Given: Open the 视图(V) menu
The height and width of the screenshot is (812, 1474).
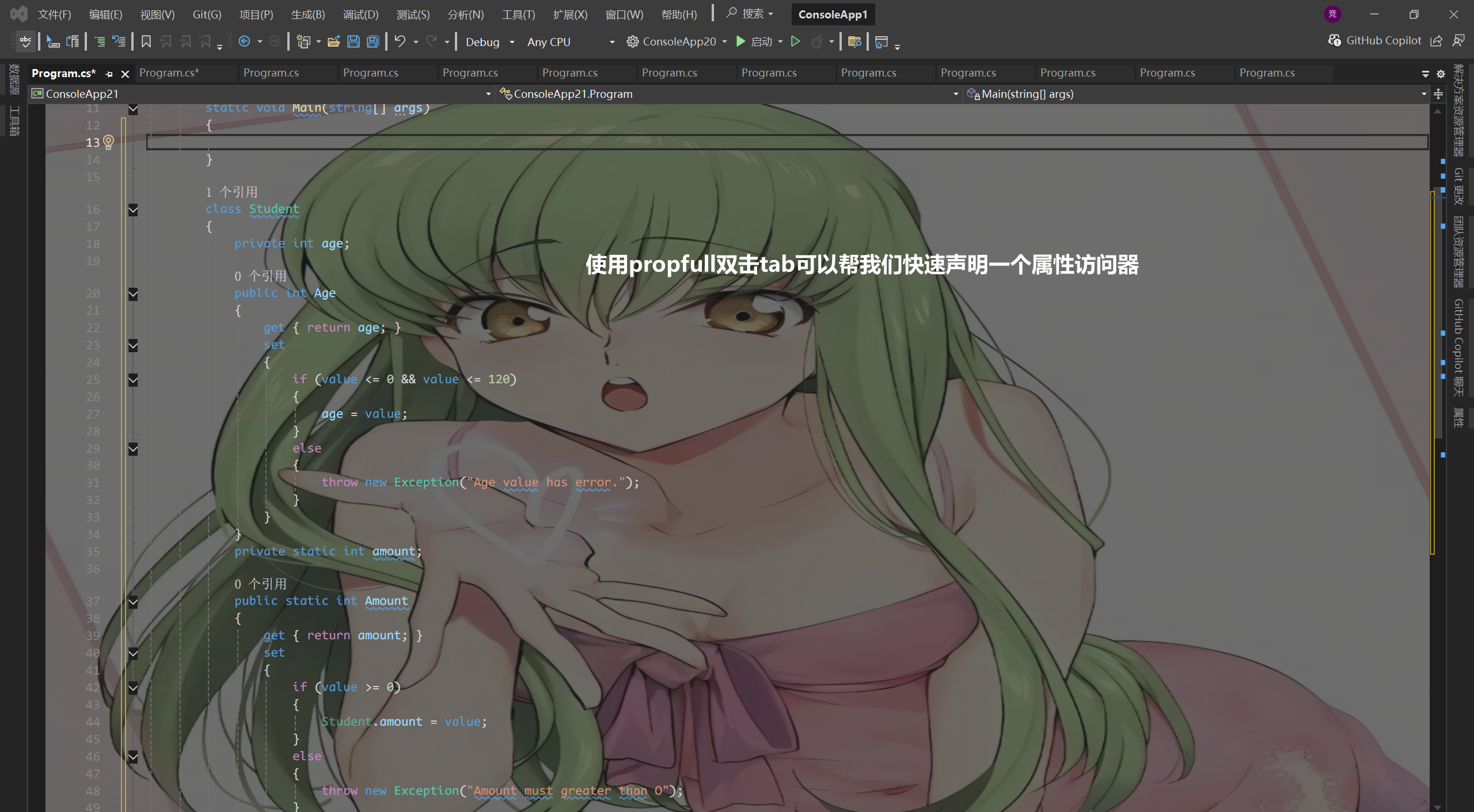Looking at the screenshot, I should pyautogui.click(x=157, y=14).
